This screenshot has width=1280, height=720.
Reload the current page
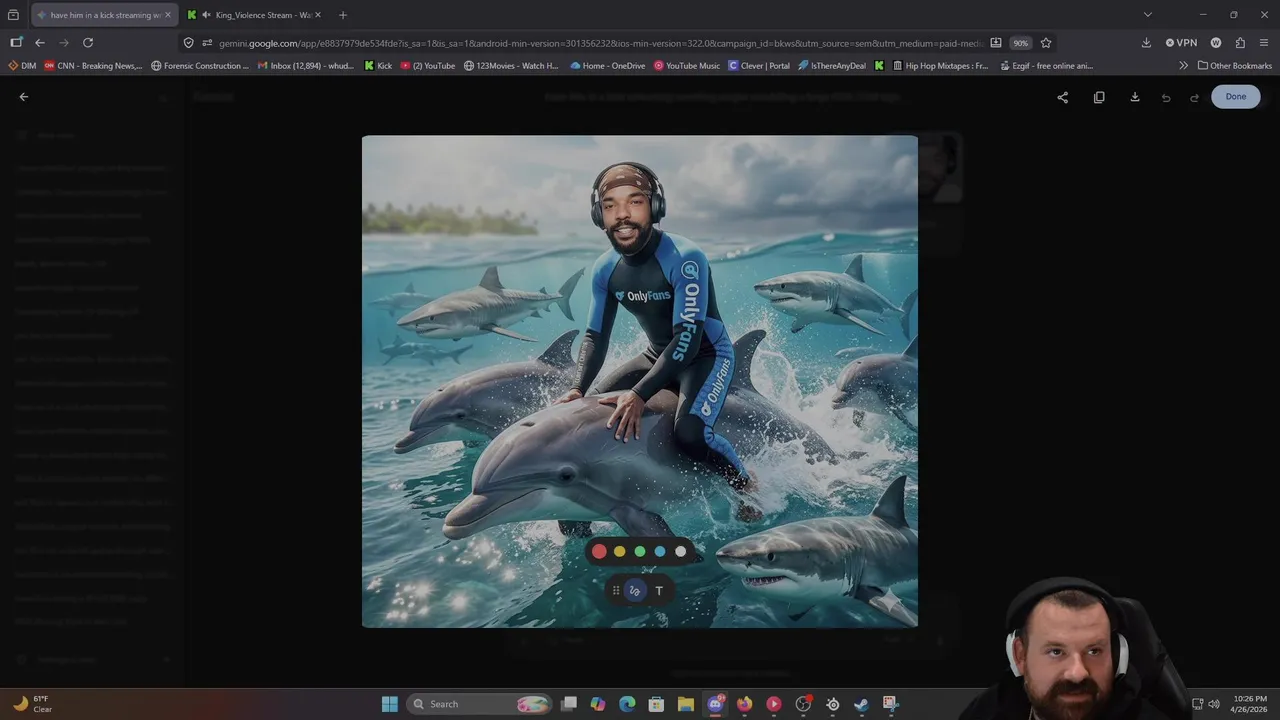88,43
